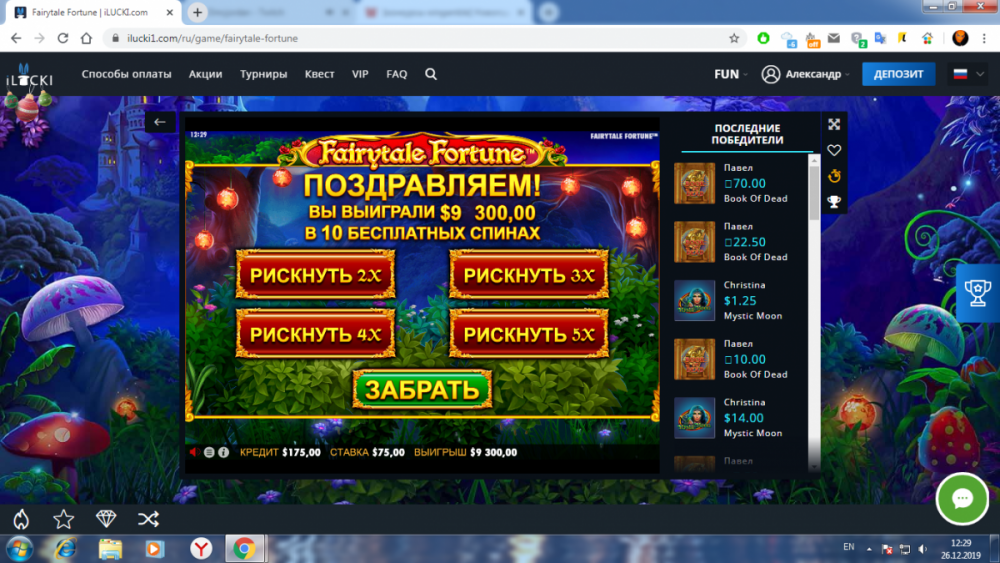Click the Chrome profile avatar

tap(960, 38)
